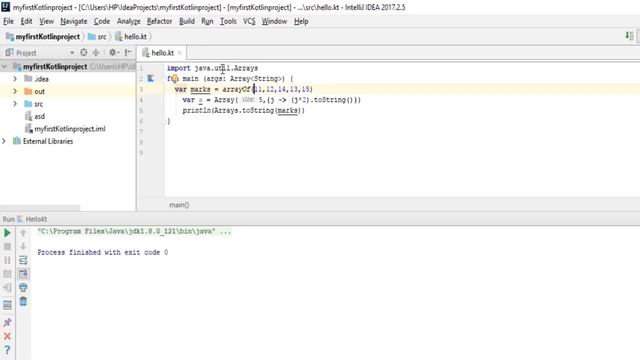Click the Restore layout icon in Run panel

pyautogui.click(x=7, y=305)
